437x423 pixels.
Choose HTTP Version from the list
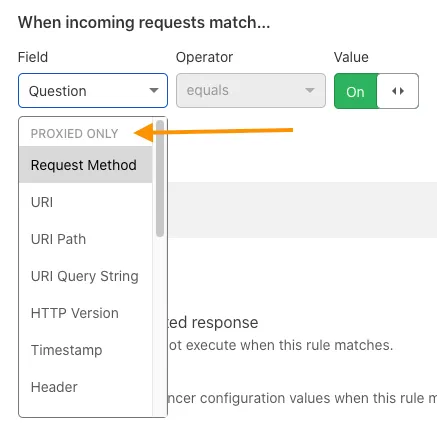tap(86, 313)
